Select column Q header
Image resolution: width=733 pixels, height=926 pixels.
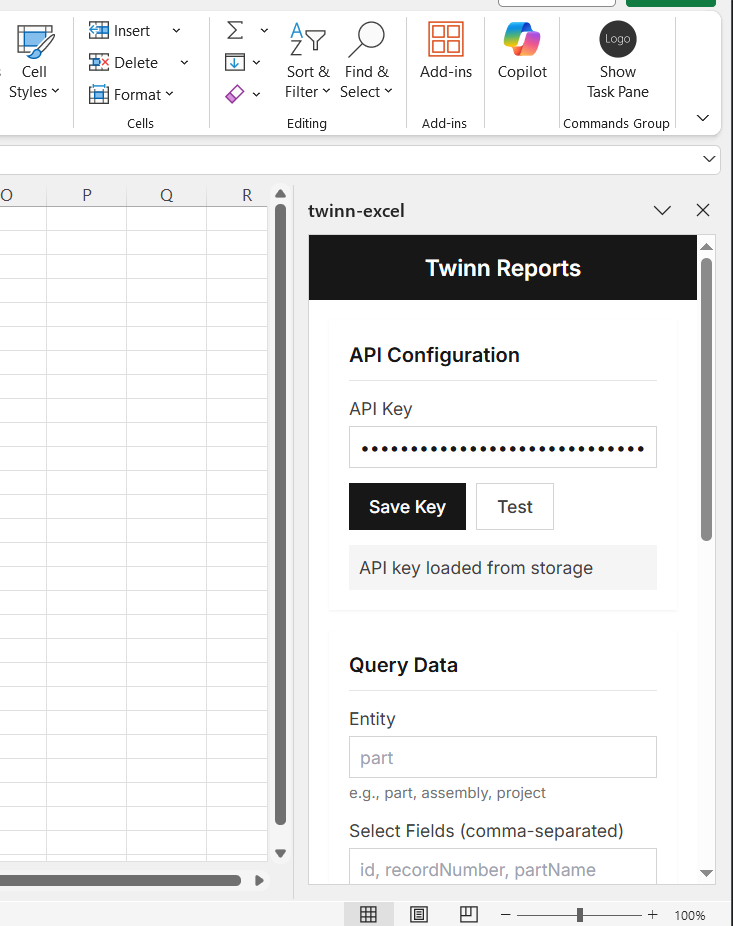click(x=167, y=195)
